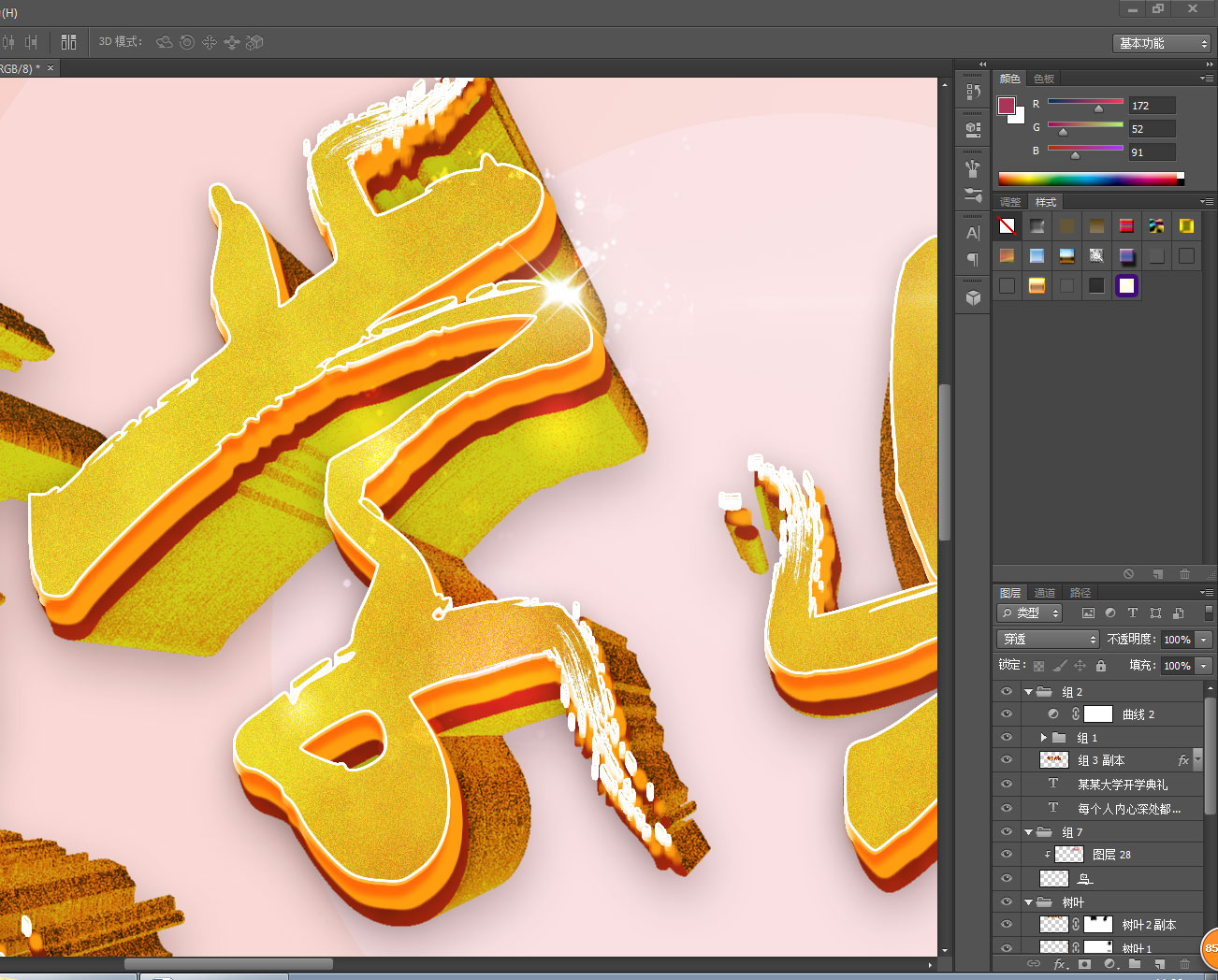Open the Color panel flyout menu
The image size is (1218, 980).
pyautogui.click(x=1207, y=79)
